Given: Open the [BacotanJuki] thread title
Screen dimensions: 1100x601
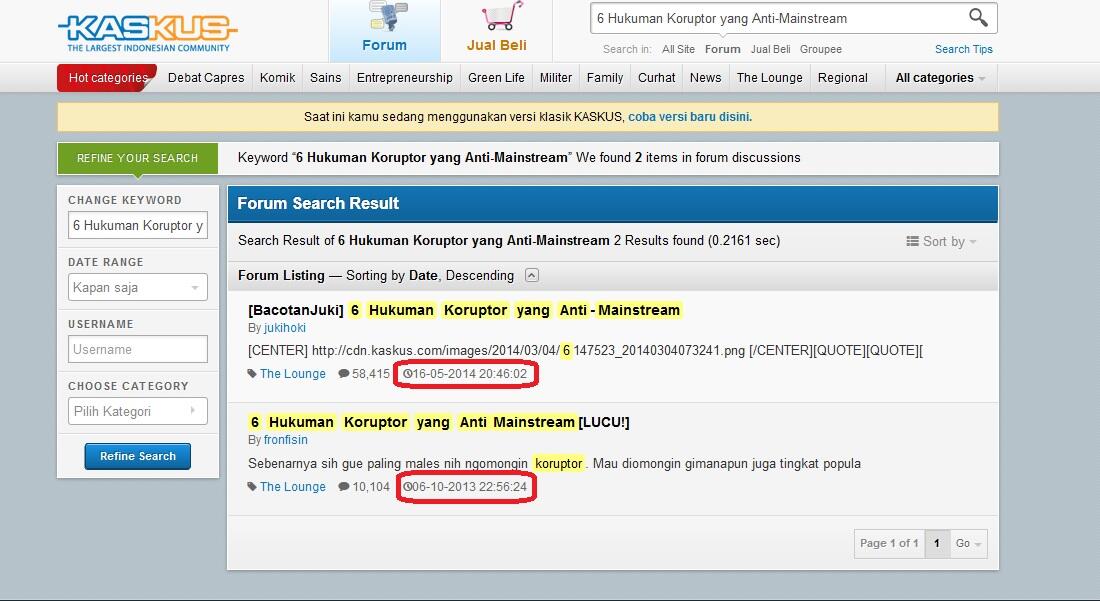Looking at the screenshot, I should coord(464,310).
